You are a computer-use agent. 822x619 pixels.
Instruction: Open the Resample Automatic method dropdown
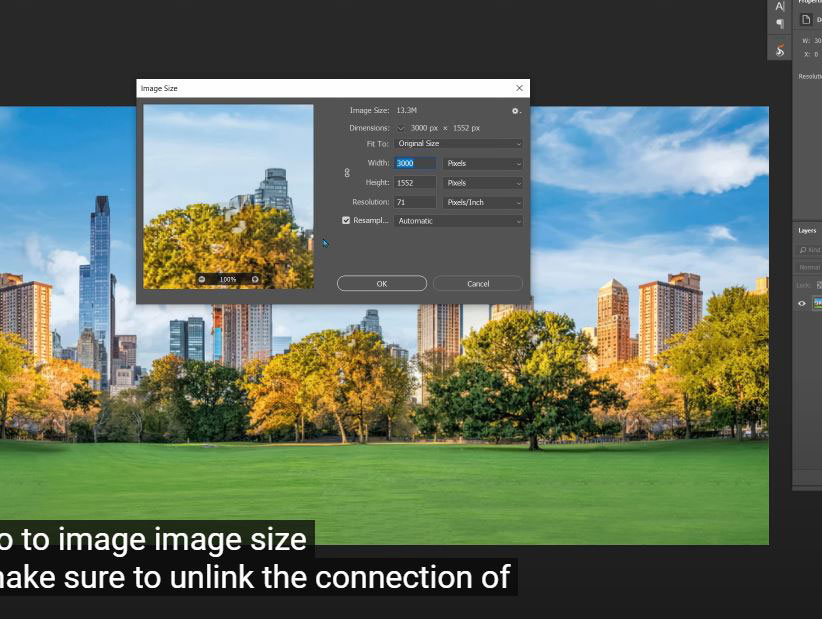point(459,221)
